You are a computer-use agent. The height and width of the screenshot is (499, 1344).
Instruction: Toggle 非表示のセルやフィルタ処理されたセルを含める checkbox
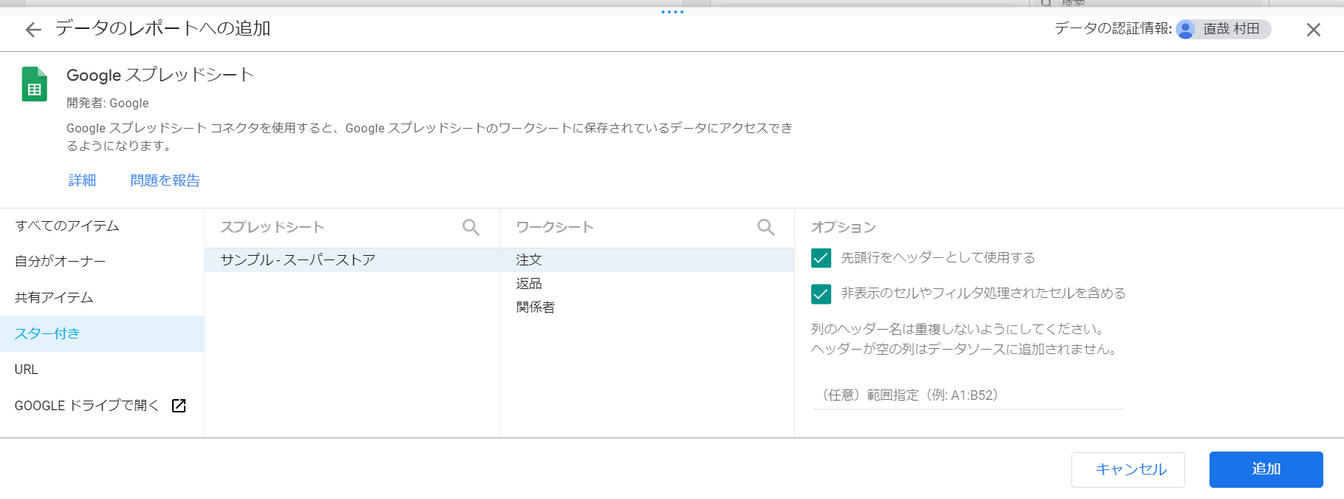[821, 293]
